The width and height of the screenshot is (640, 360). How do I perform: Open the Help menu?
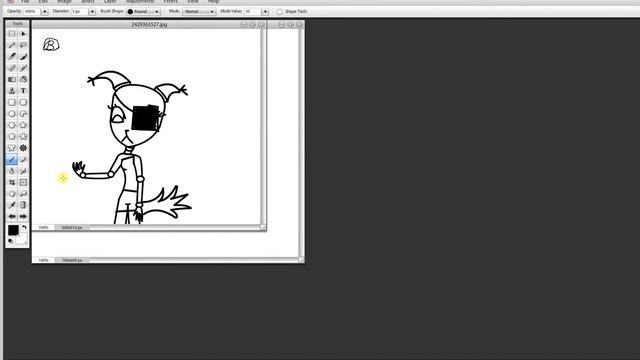tap(213, 2)
